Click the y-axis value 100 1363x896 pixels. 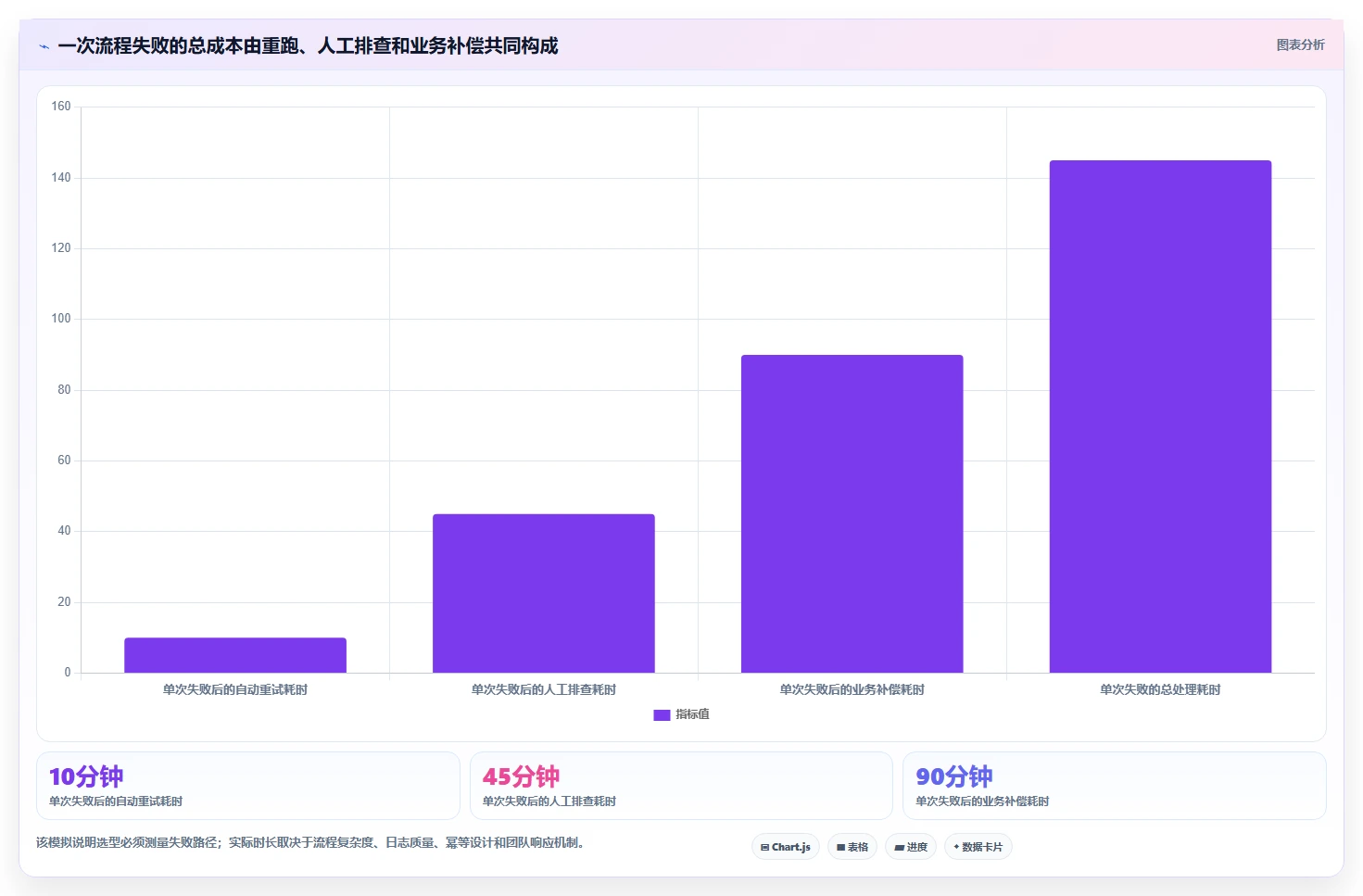(x=61, y=319)
